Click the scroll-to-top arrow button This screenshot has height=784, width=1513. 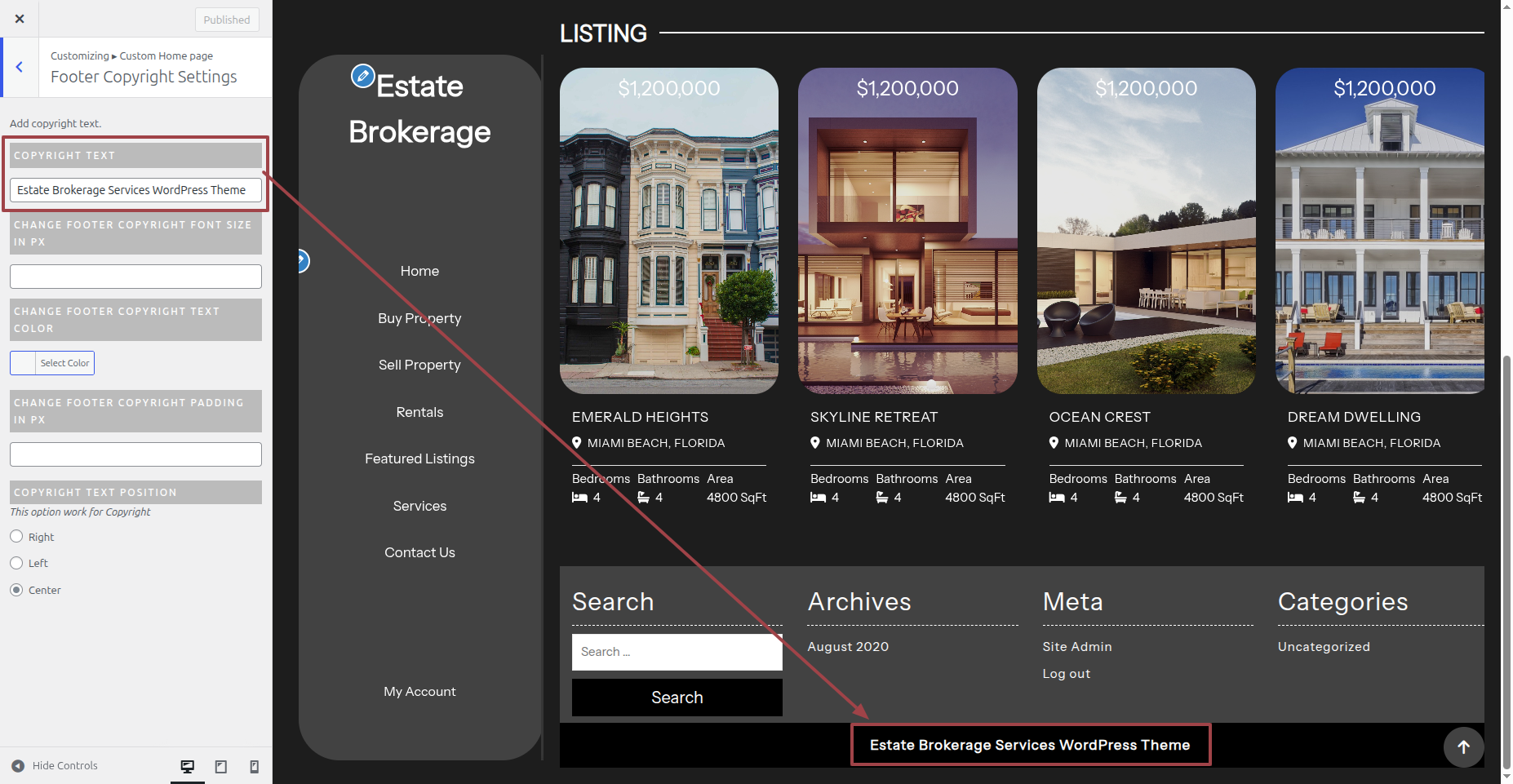pyautogui.click(x=1463, y=746)
